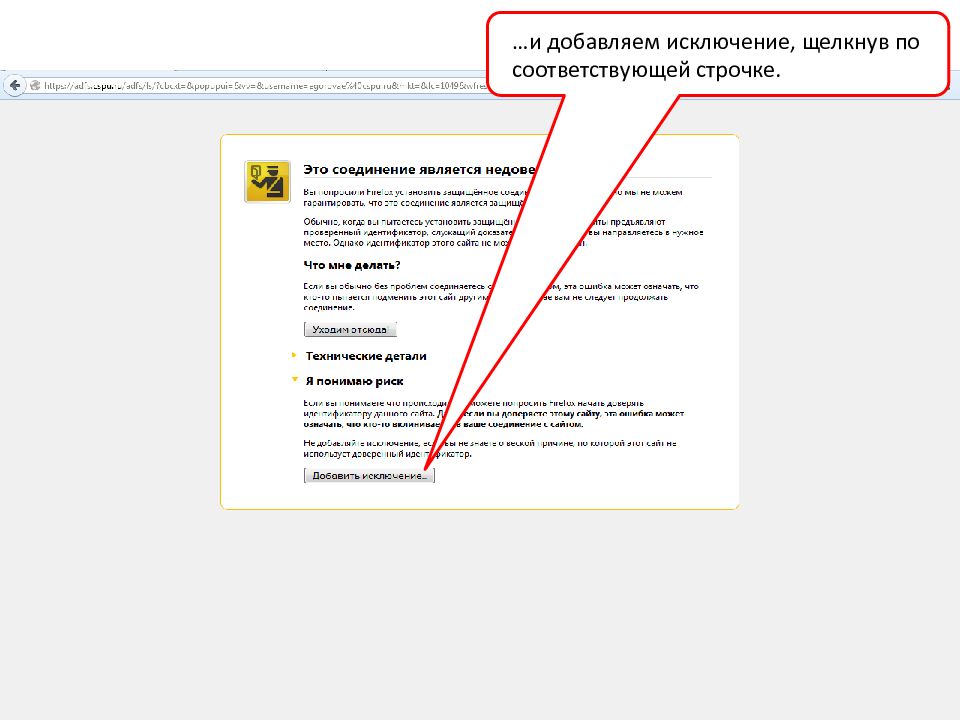Click the "Я понимаю риск" heading text
The height and width of the screenshot is (720, 960).
(x=354, y=381)
